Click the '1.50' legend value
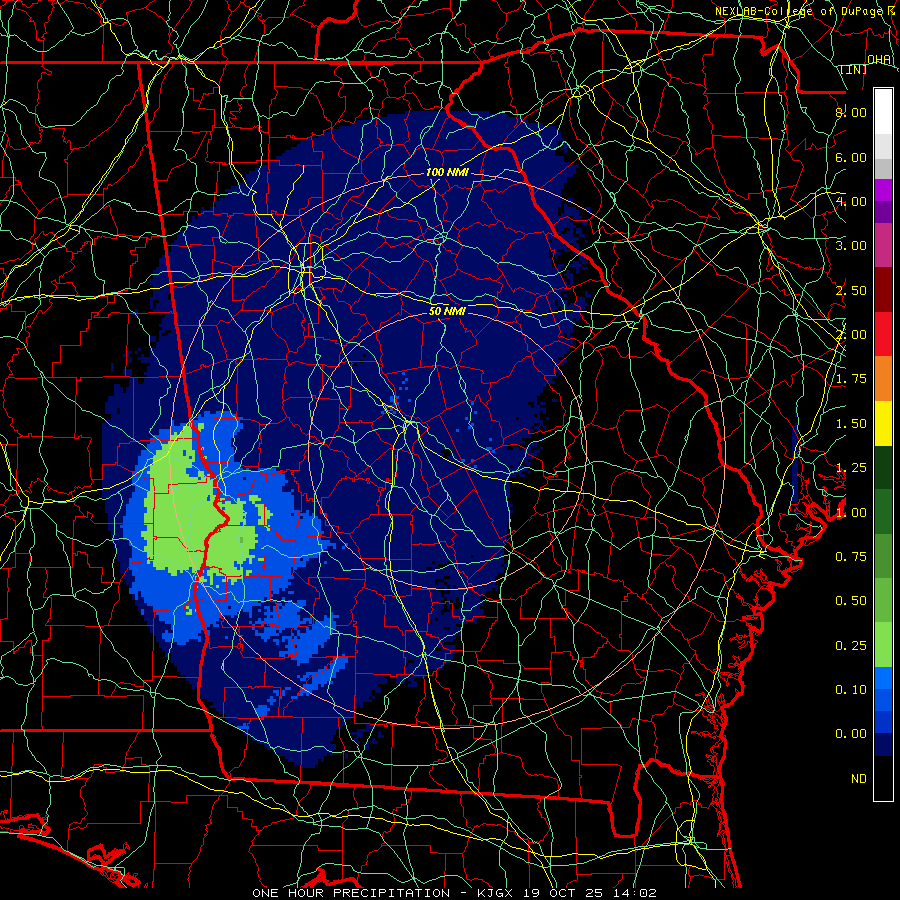The height and width of the screenshot is (900, 900). (x=851, y=424)
